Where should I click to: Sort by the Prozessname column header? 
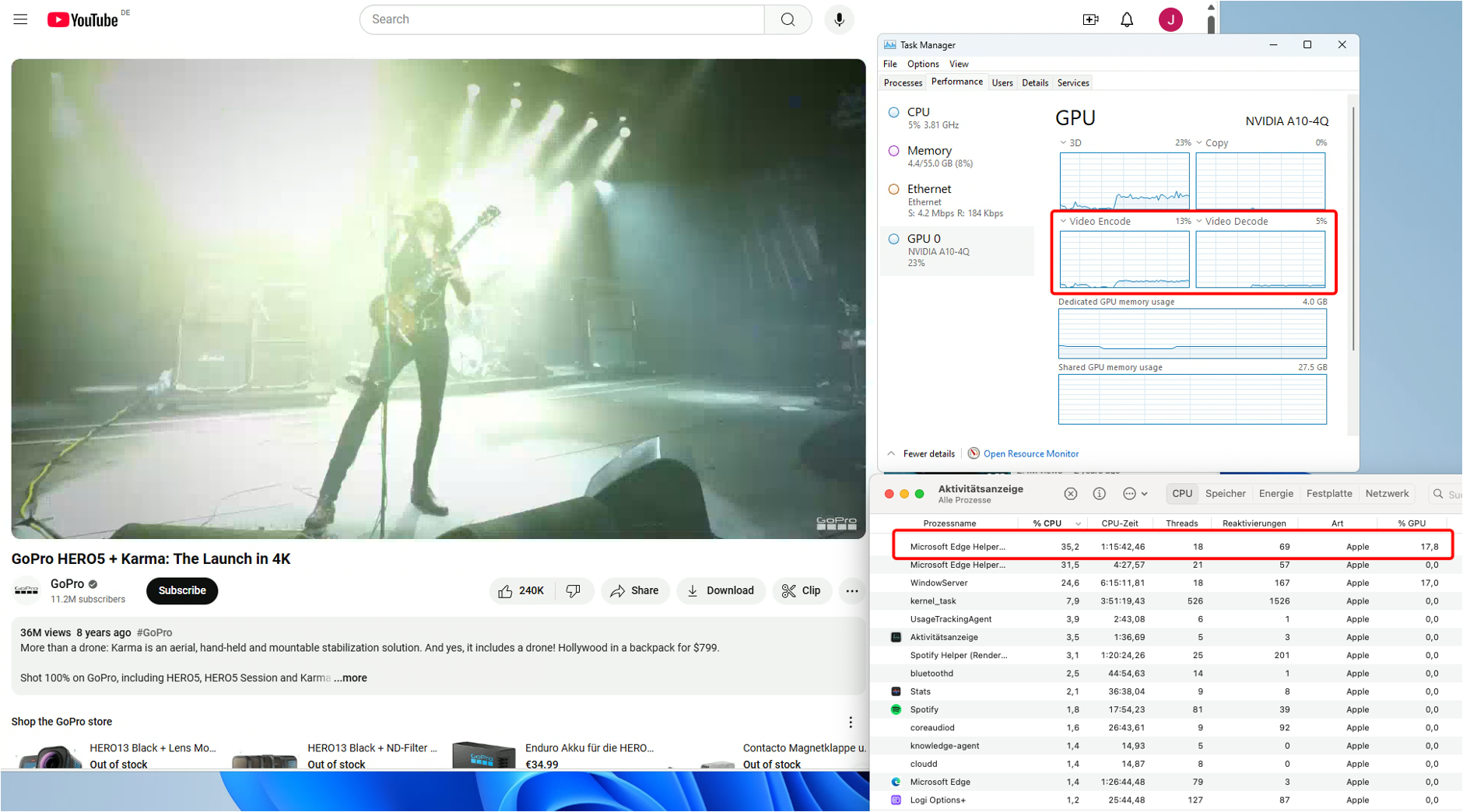(x=949, y=524)
